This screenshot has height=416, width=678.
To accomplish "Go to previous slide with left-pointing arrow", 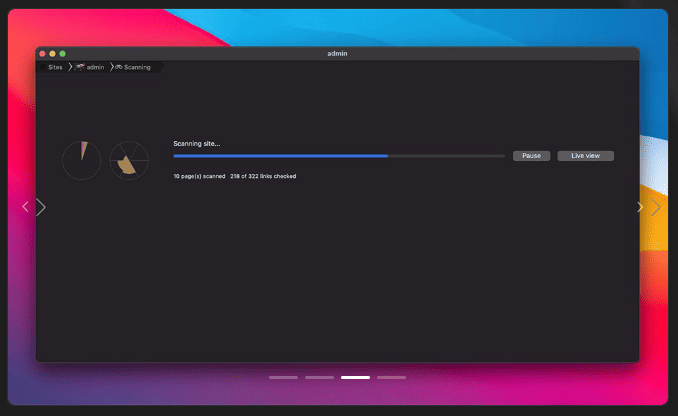I will click(25, 207).
